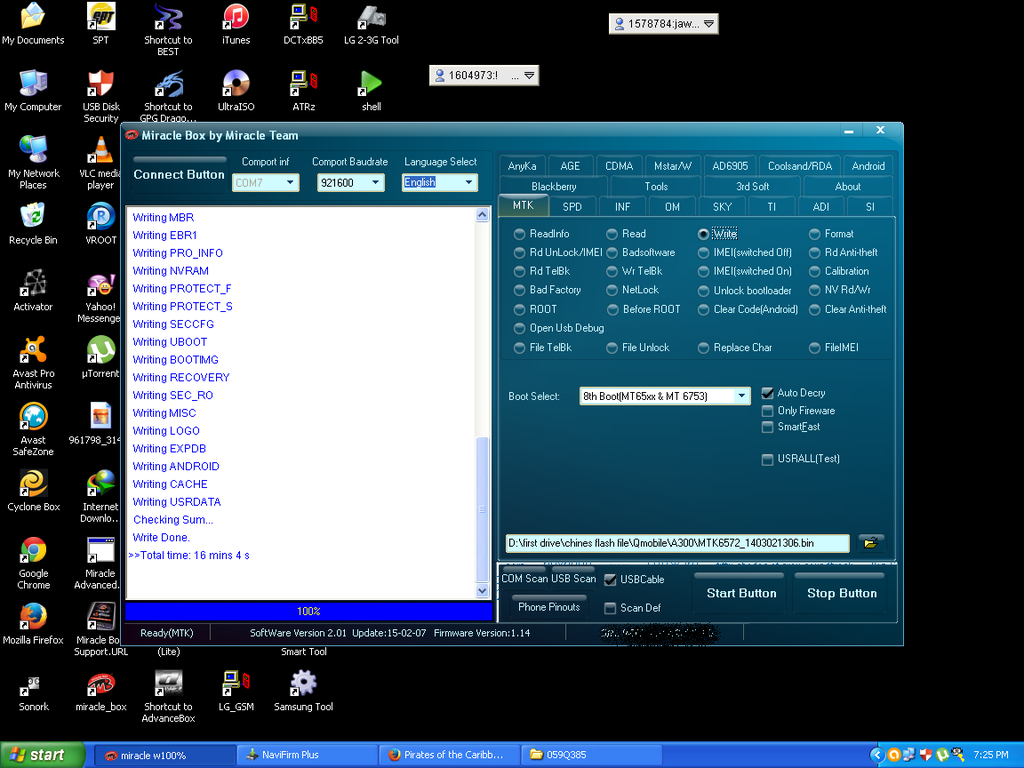The image size is (1024, 768).
Task: Switch to the Android tab
Action: (868, 166)
